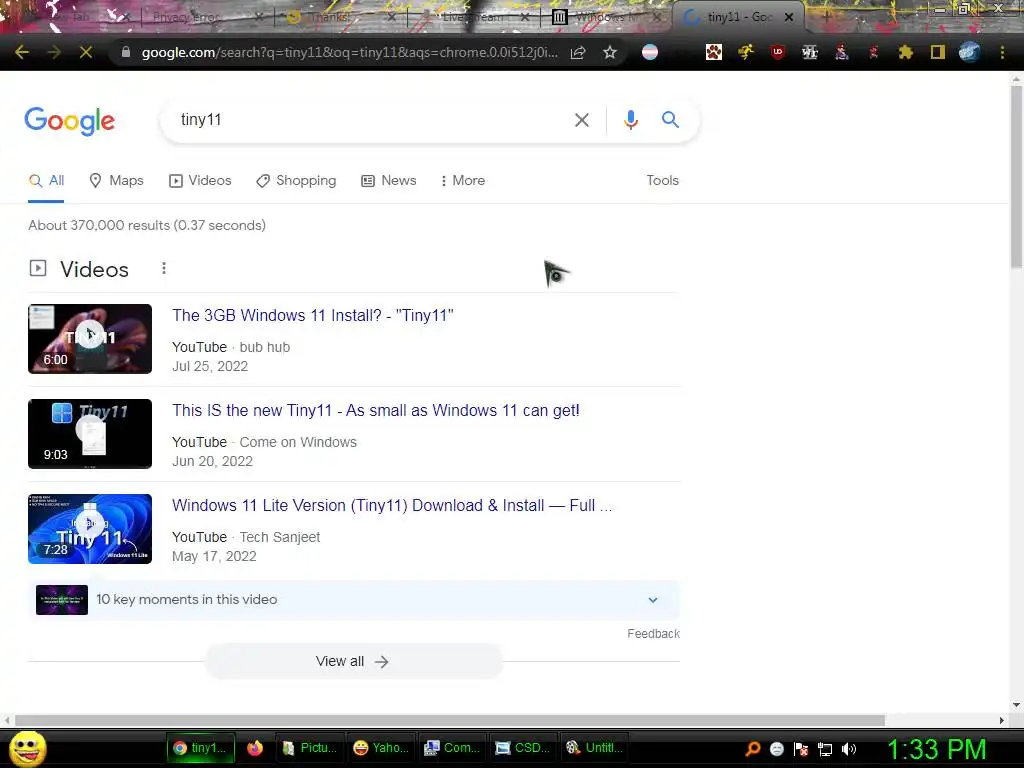
Task: Click the View all videos button
Action: (353, 662)
